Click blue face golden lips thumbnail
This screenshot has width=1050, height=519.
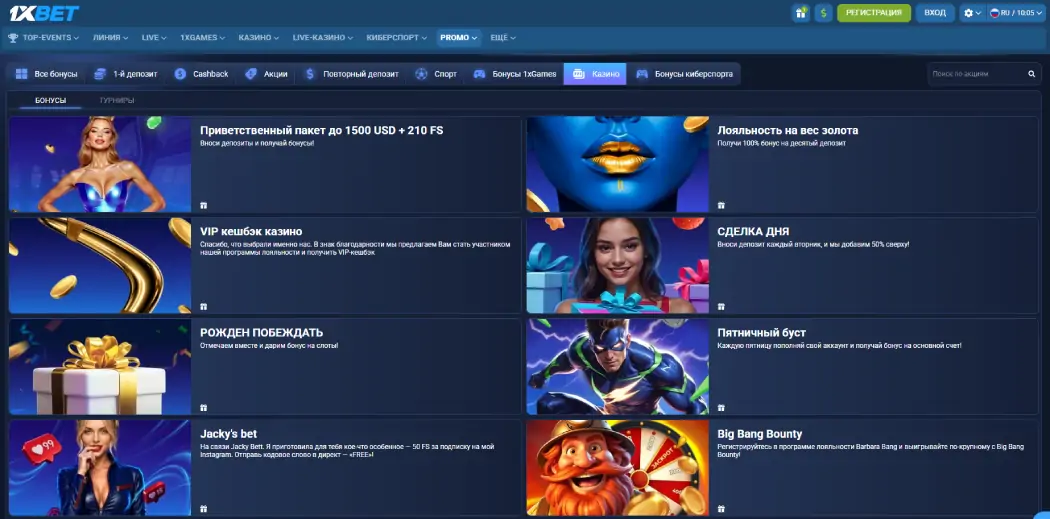pyautogui.click(x=617, y=164)
